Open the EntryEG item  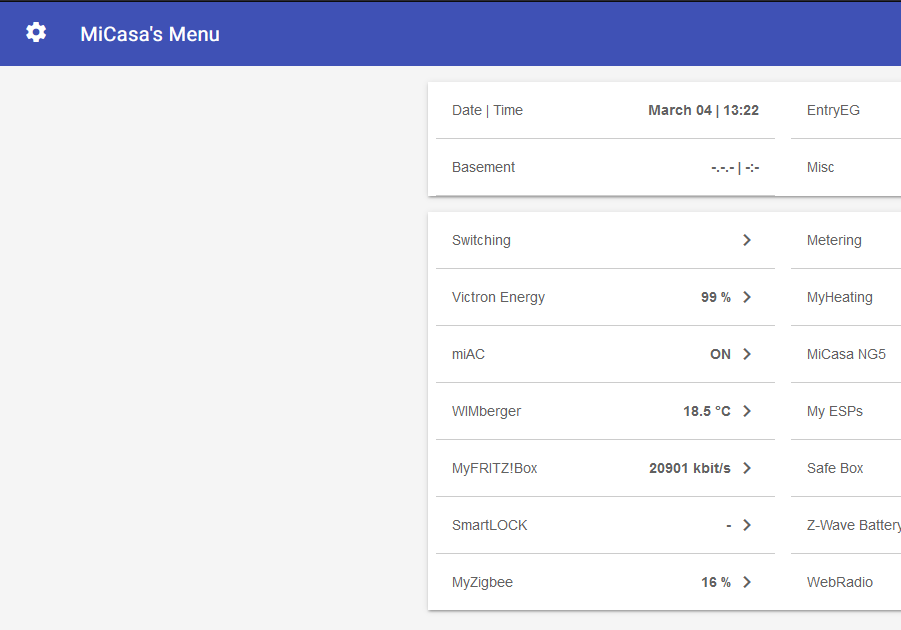(833, 110)
